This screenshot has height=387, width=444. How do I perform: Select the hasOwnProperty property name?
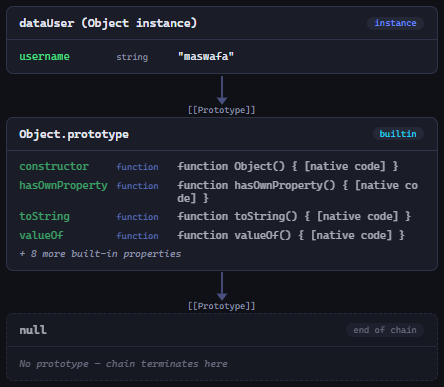pyautogui.click(x=63, y=185)
